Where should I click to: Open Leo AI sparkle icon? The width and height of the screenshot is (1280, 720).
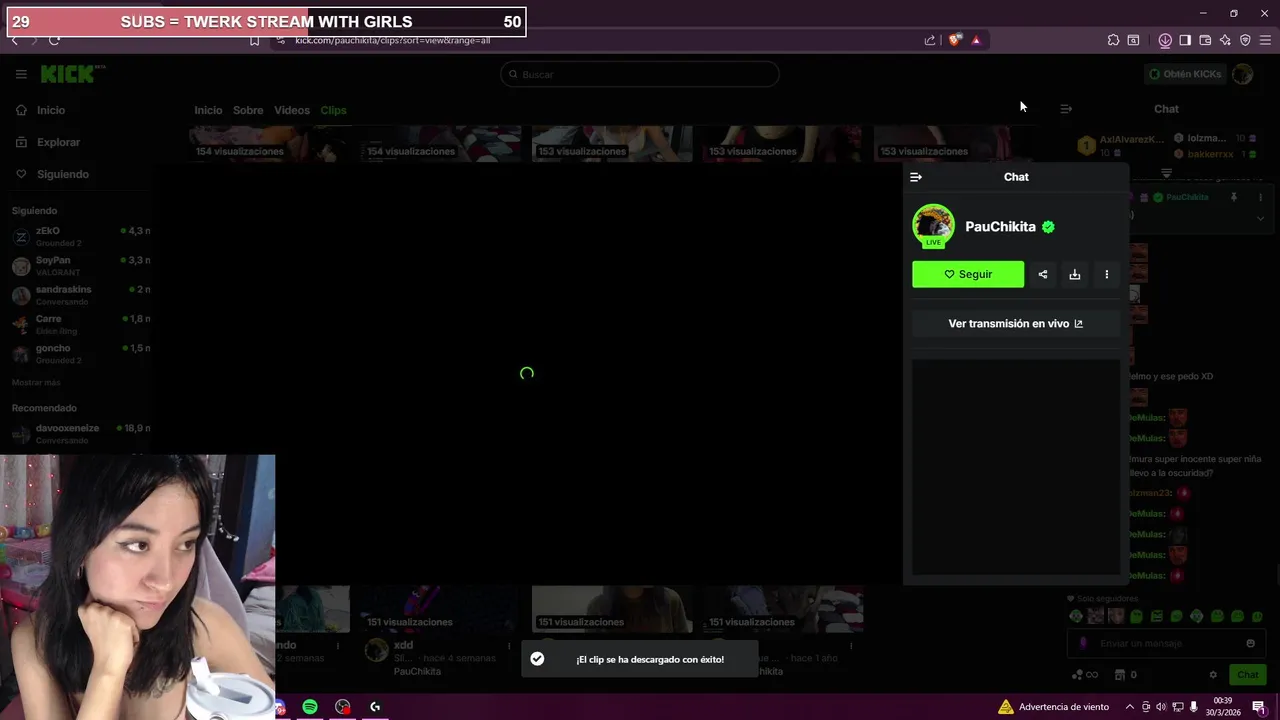pyautogui.click(x=1225, y=40)
